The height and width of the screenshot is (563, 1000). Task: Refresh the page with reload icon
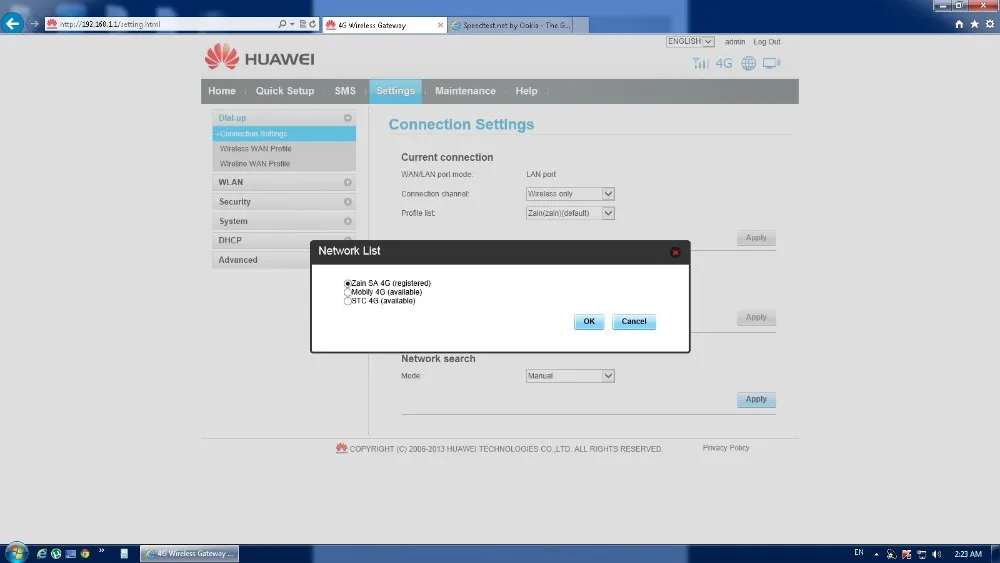pyautogui.click(x=312, y=24)
